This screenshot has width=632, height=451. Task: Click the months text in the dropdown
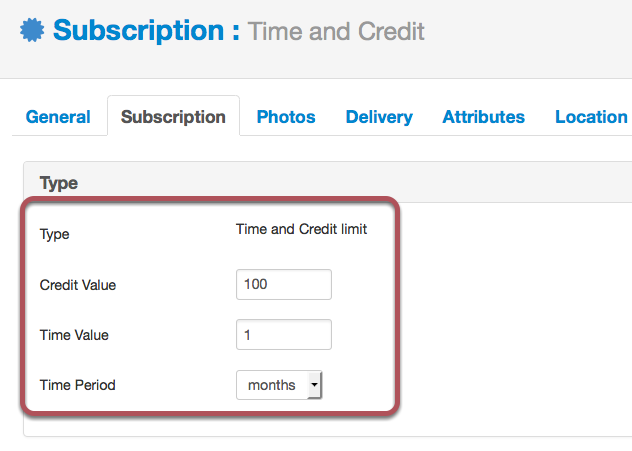click(272, 385)
